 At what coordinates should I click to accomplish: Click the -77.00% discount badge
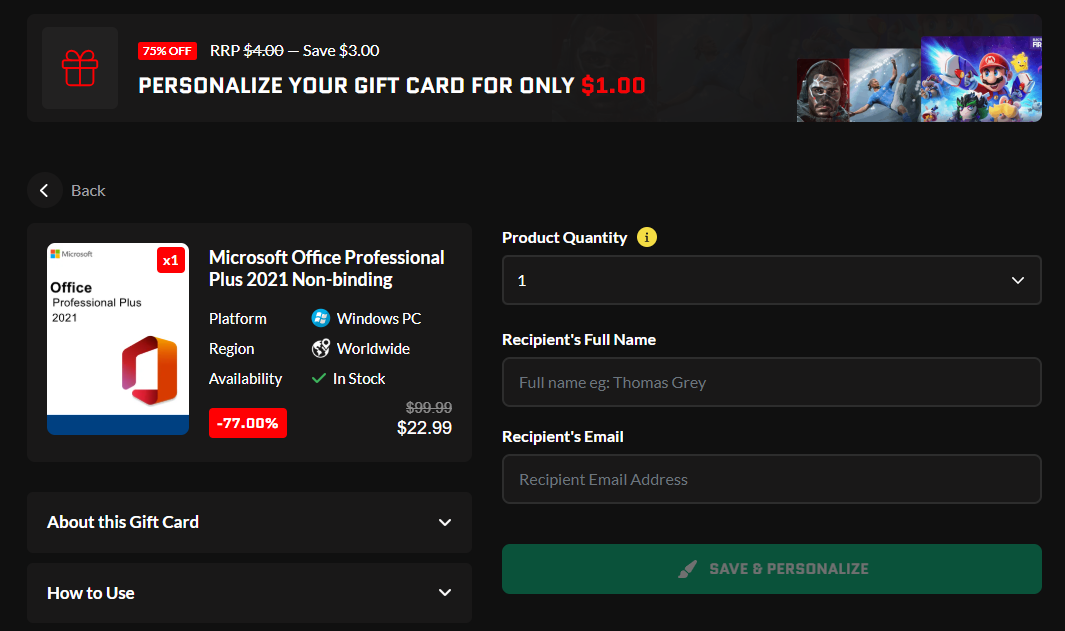(x=248, y=422)
